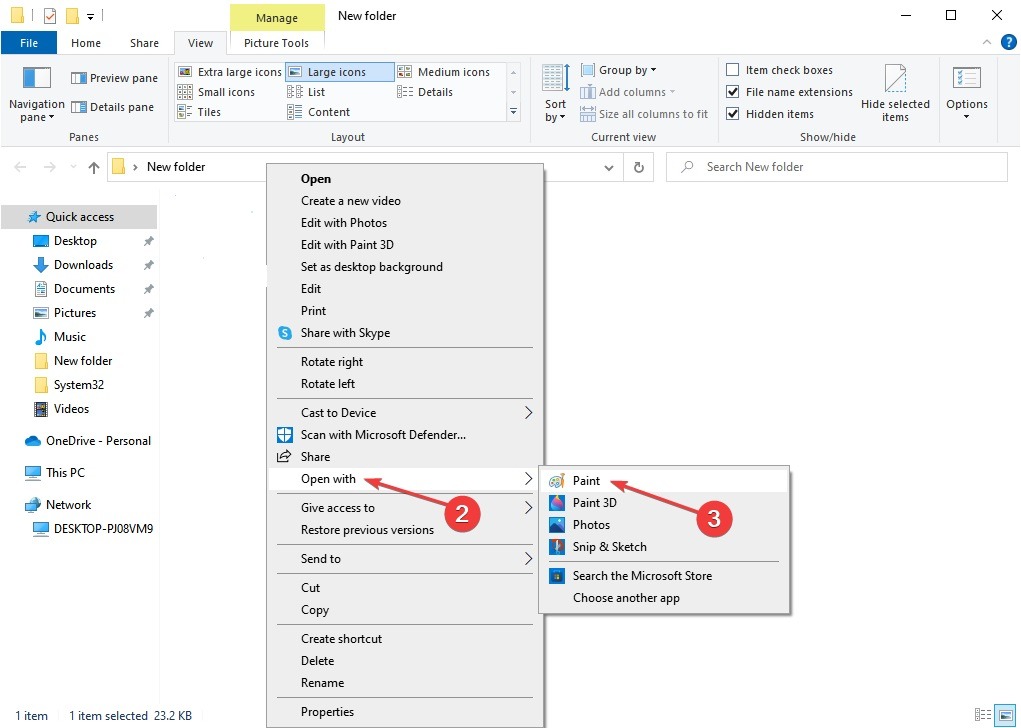
Task: Click Paint icon in Open with submenu
Action: 557,481
